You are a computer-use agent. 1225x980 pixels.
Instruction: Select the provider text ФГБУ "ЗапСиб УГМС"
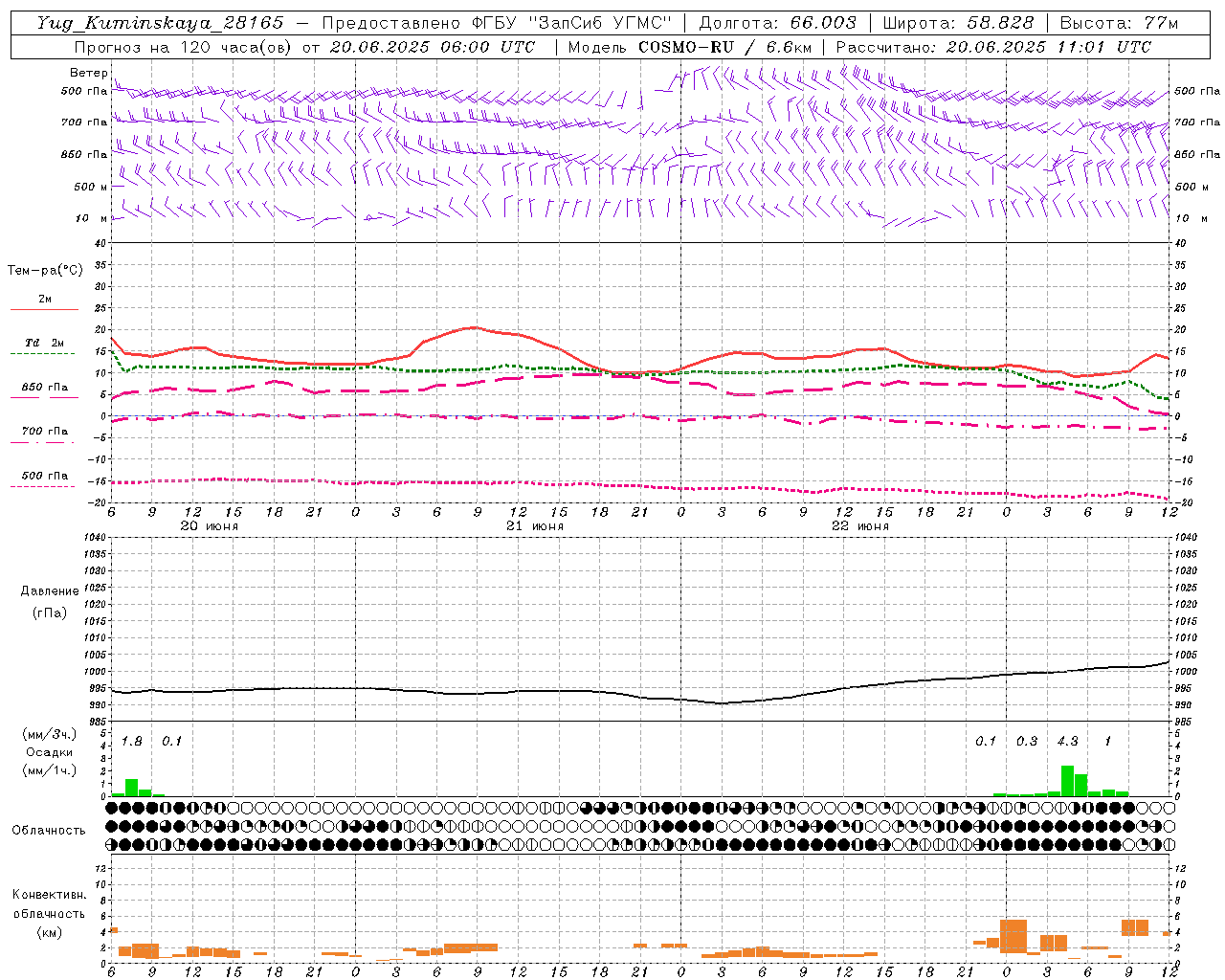[x=572, y=23]
